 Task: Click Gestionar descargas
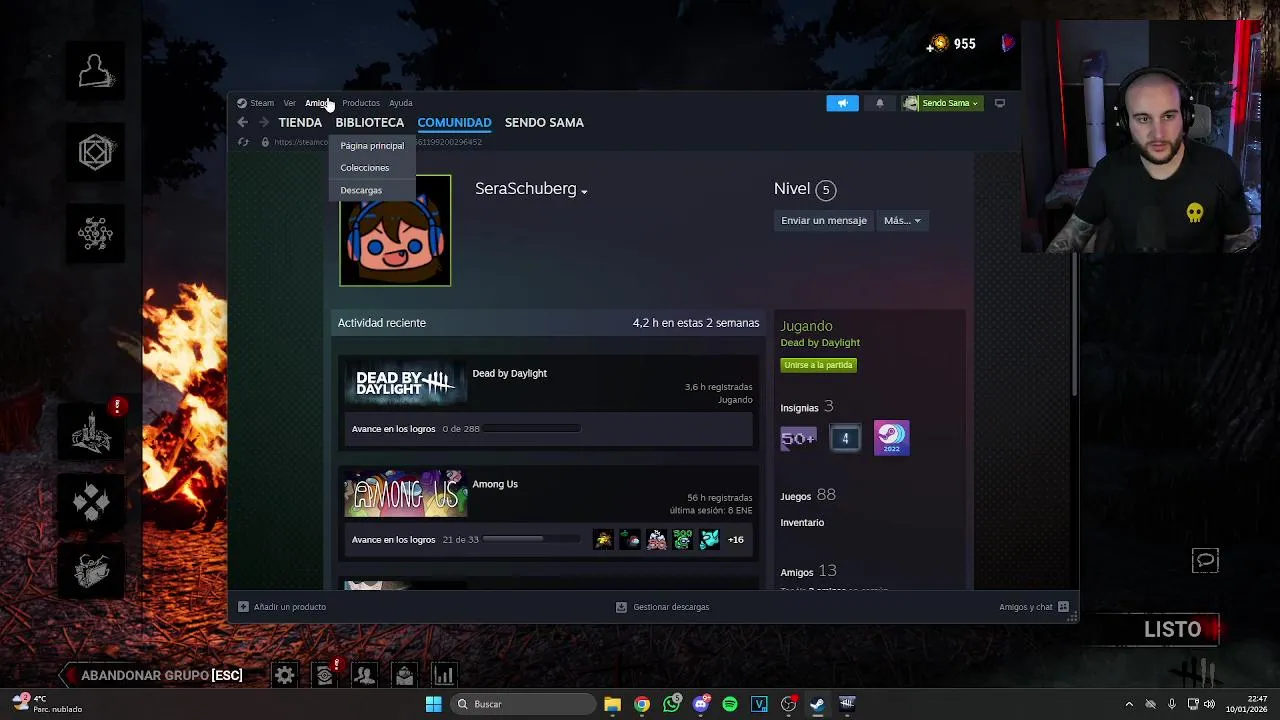click(663, 607)
